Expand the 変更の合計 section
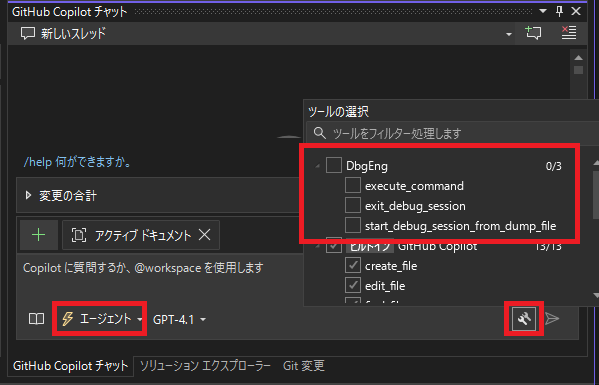 tap(28, 196)
